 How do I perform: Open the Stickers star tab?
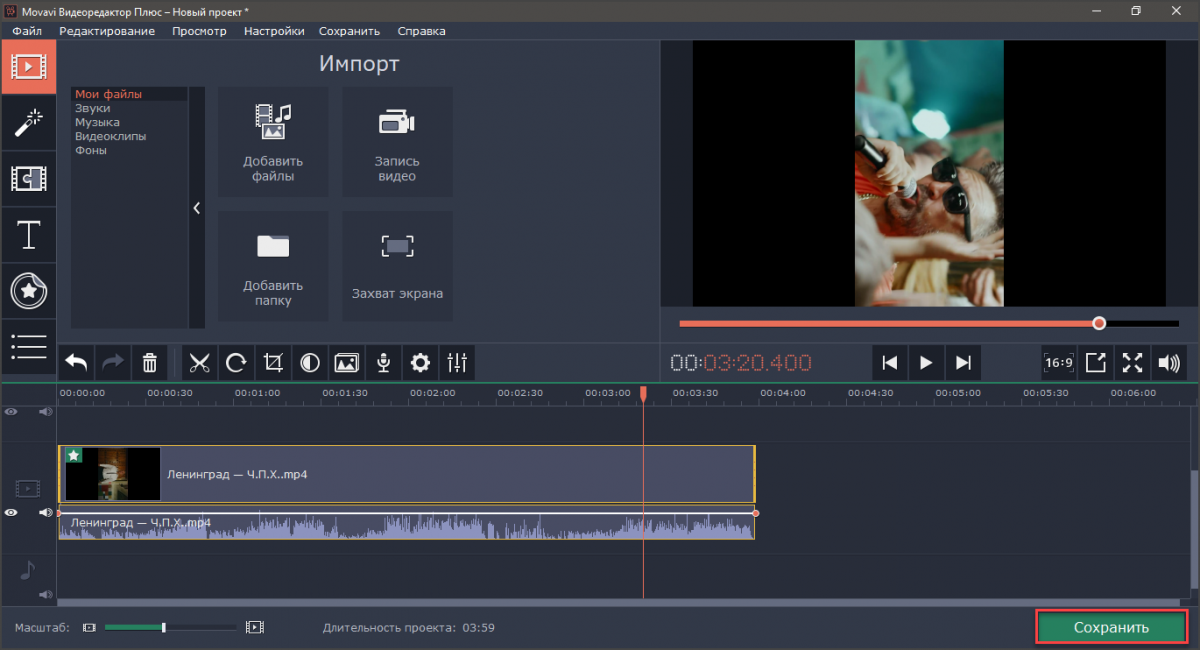click(x=28, y=291)
